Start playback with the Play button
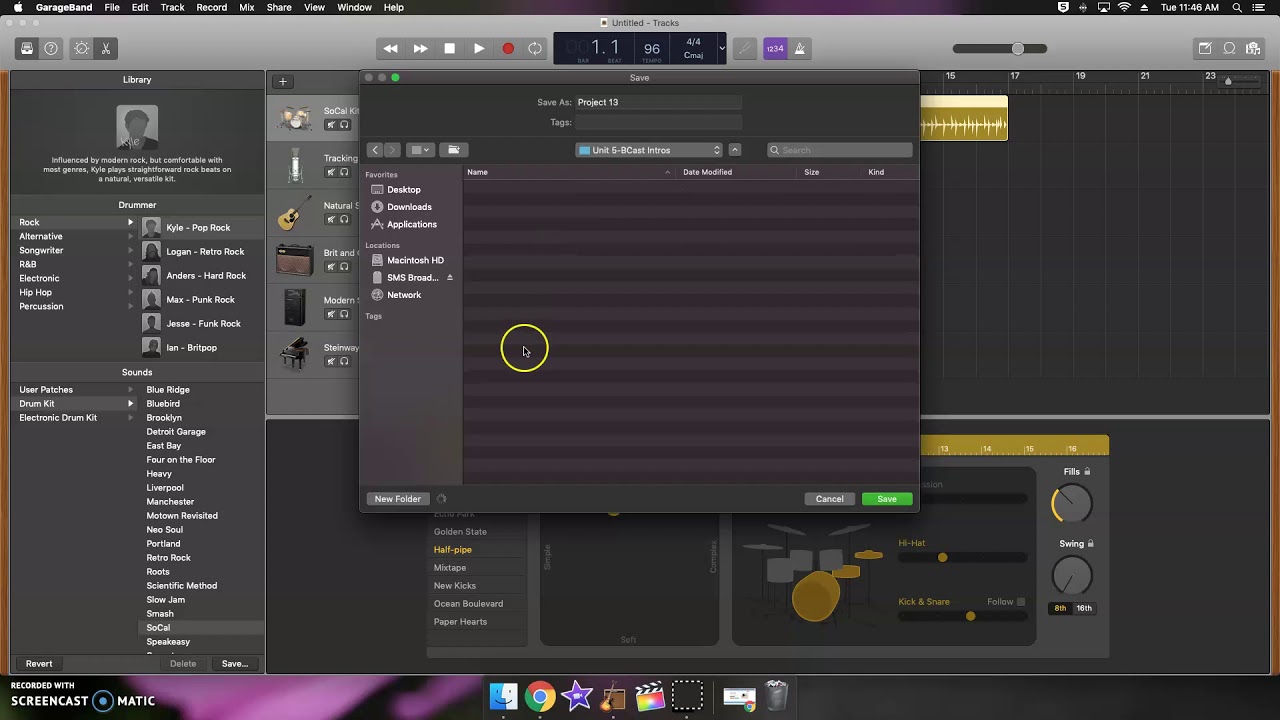This screenshot has height=720, width=1280. (x=479, y=48)
